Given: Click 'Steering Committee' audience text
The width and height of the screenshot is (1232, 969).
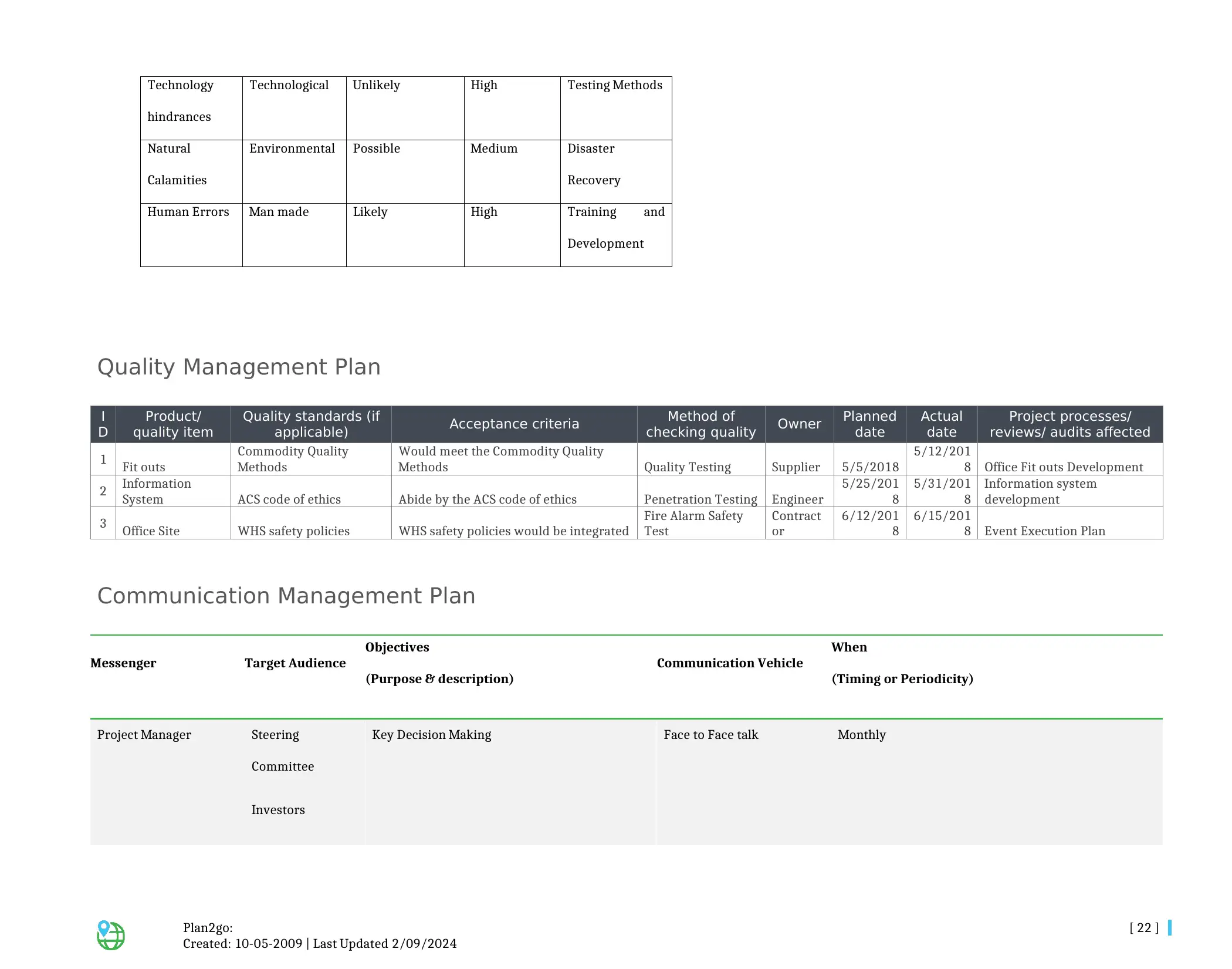Looking at the screenshot, I should pyautogui.click(x=283, y=750).
